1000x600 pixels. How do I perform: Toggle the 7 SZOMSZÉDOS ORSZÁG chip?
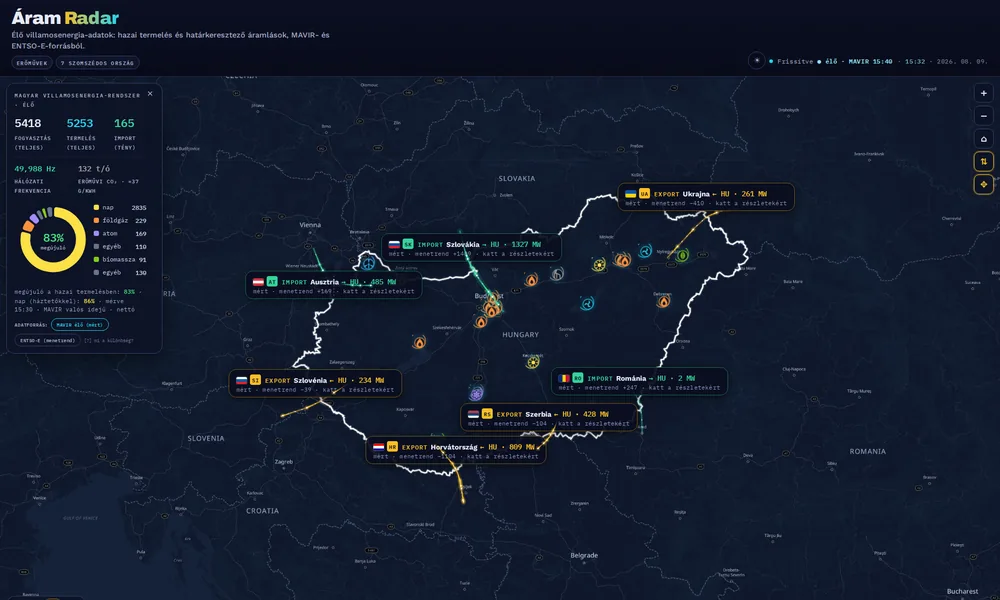pyautogui.click(x=98, y=63)
